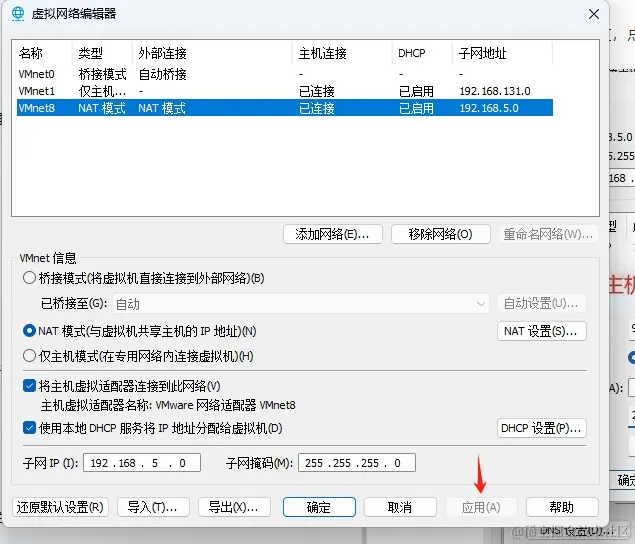Click 导入(T)... button
The image size is (635, 544).
coord(153,507)
